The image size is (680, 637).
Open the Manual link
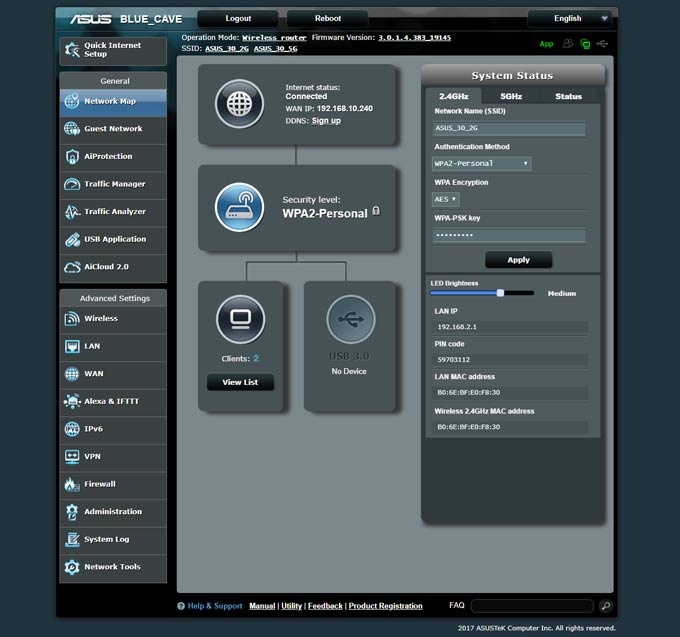[262, 606]
